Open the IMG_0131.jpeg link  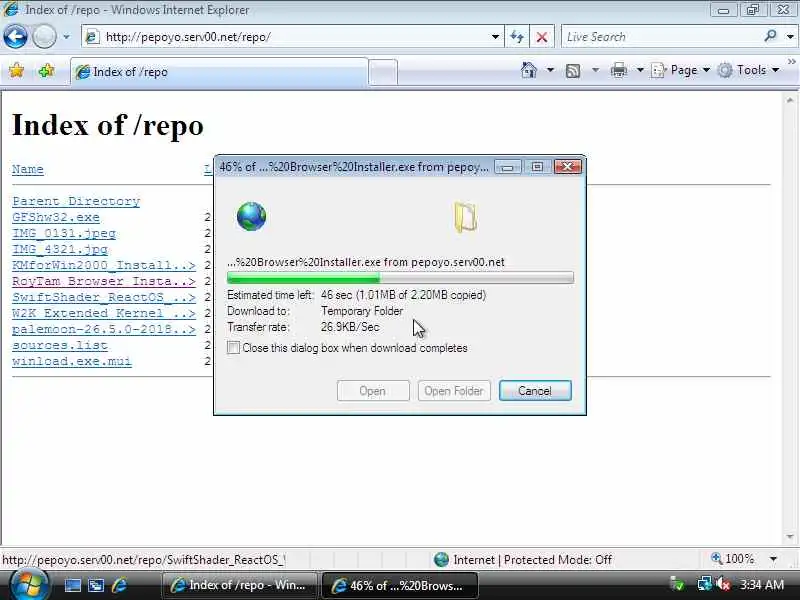click(x=64, y=233)
